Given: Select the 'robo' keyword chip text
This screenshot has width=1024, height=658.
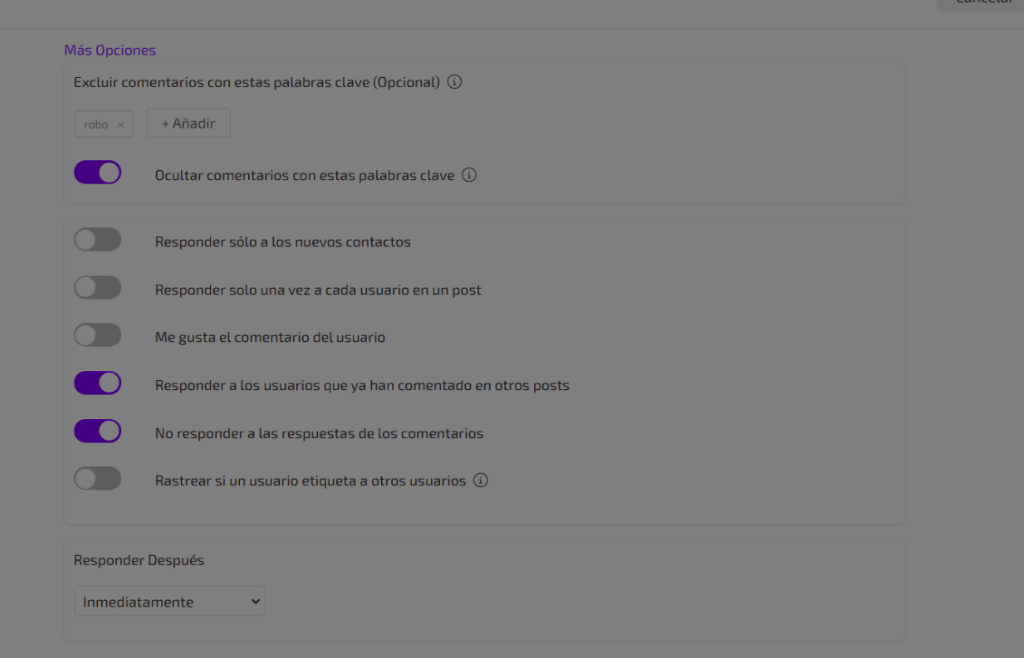Looking at the screenshot, I should click(96, 125).
